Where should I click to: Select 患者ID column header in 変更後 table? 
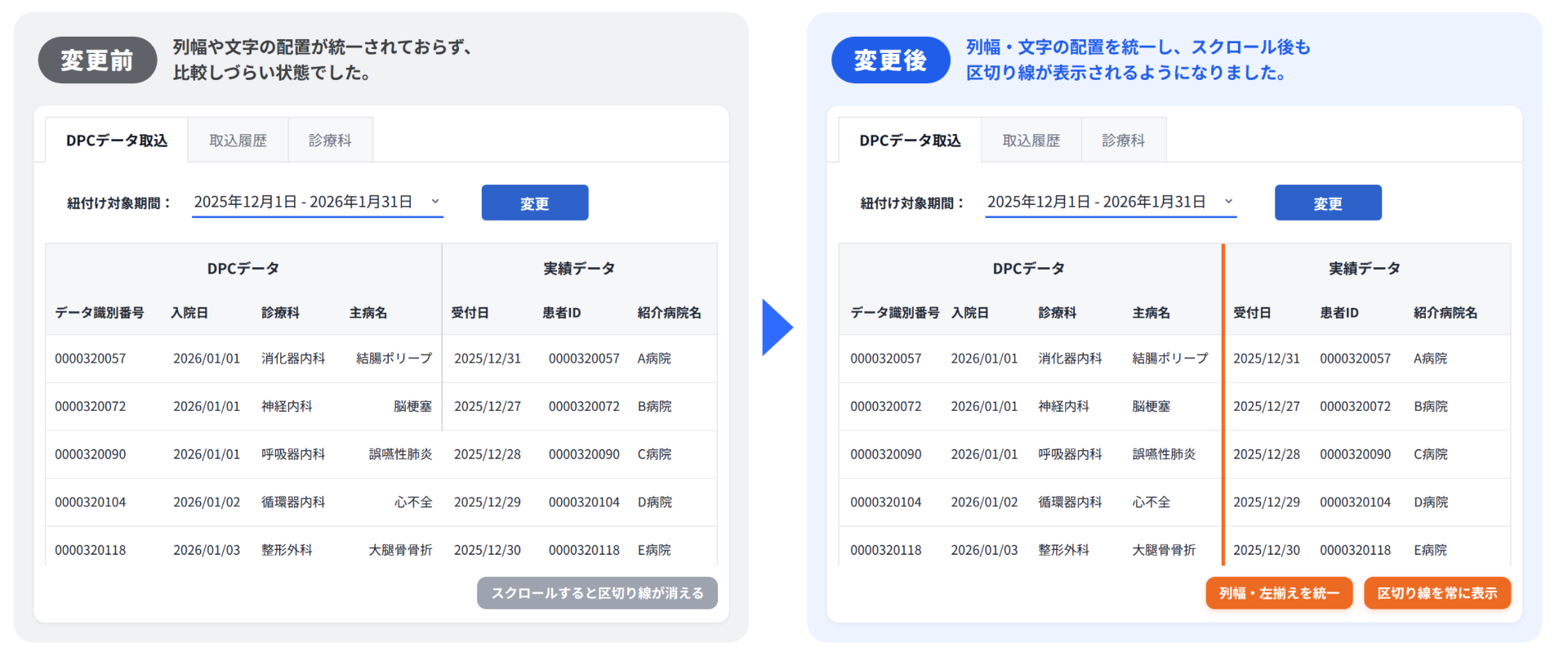1339,313
